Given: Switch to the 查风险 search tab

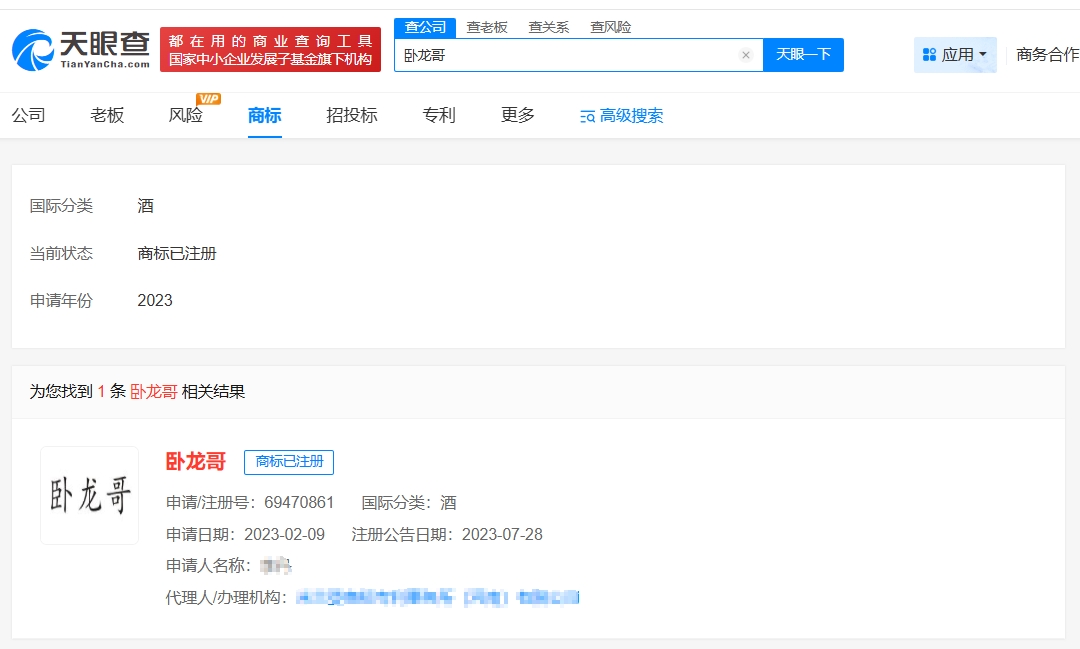Looking at the screenshot, I should [610, 27].
